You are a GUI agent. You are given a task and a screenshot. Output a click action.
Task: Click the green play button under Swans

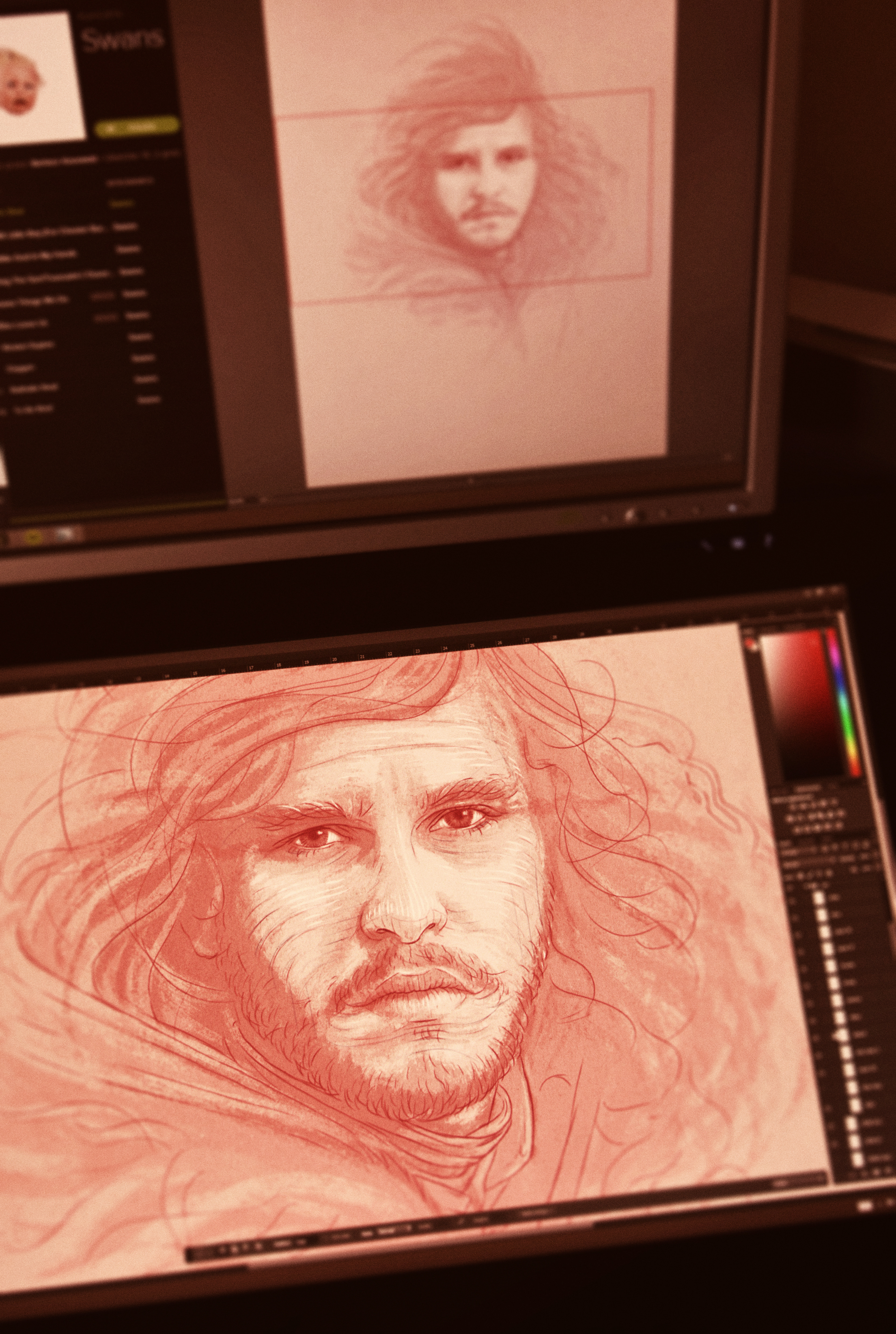point(137,127)
